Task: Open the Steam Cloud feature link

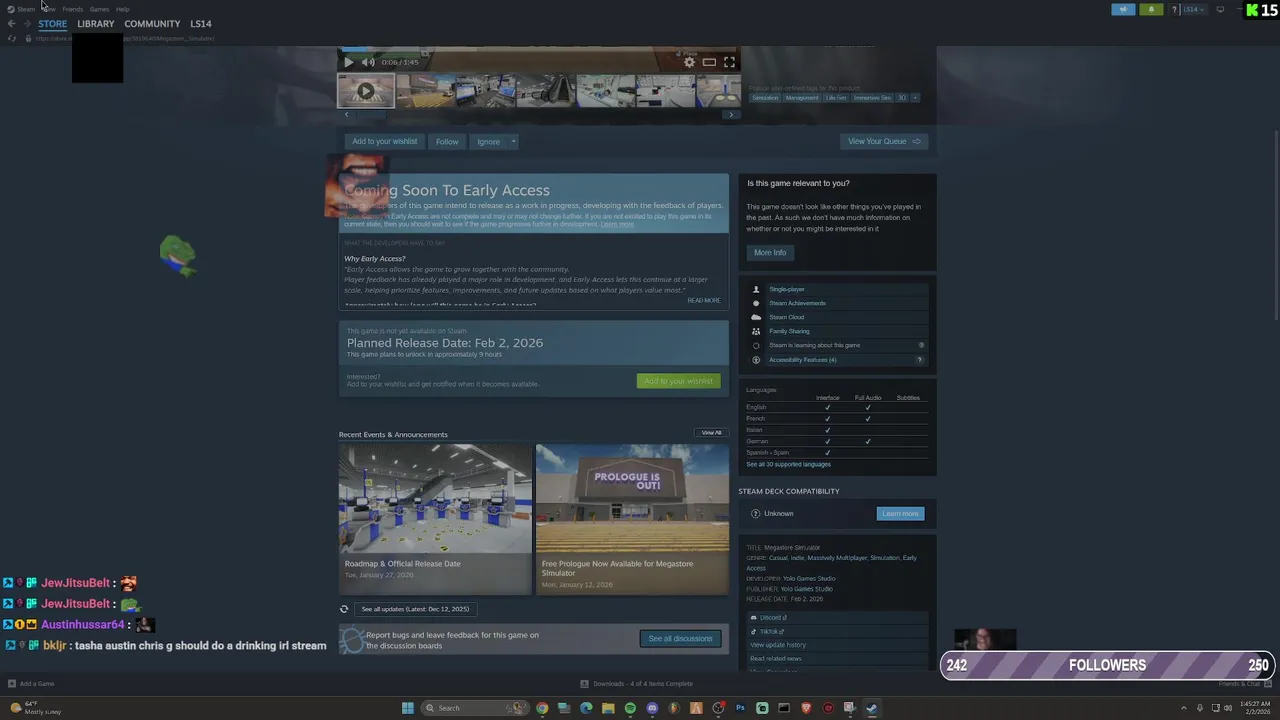Action: 786,317
